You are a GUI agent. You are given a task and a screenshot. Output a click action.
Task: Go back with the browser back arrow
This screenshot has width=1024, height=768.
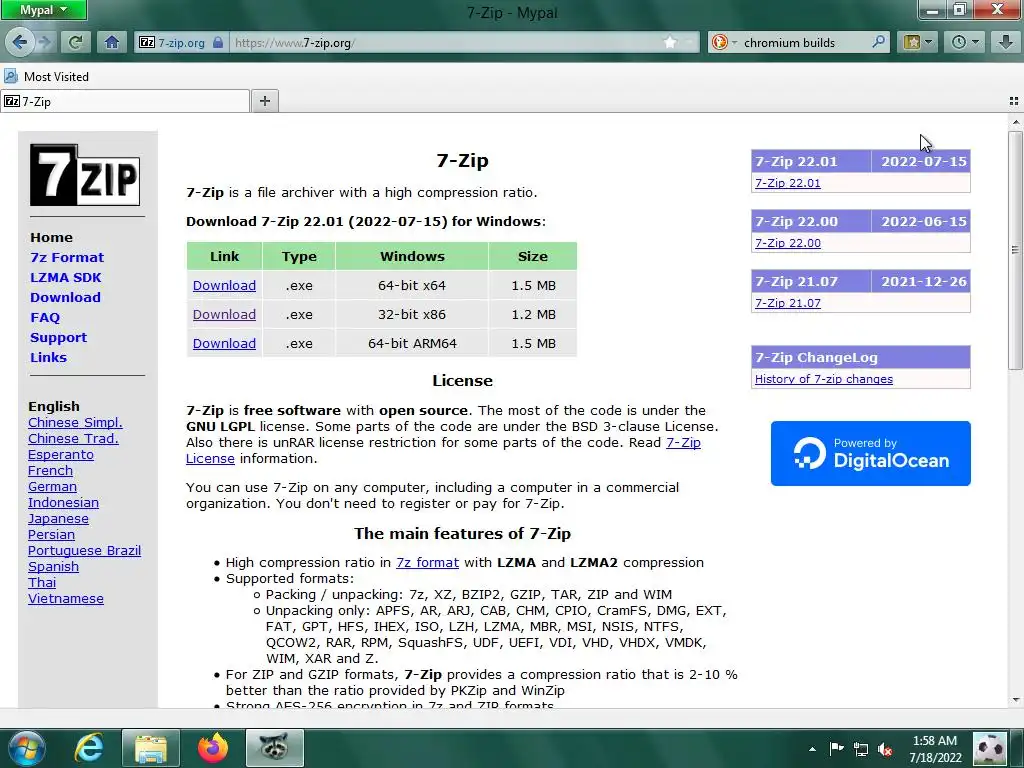click(x=19, y=42)
